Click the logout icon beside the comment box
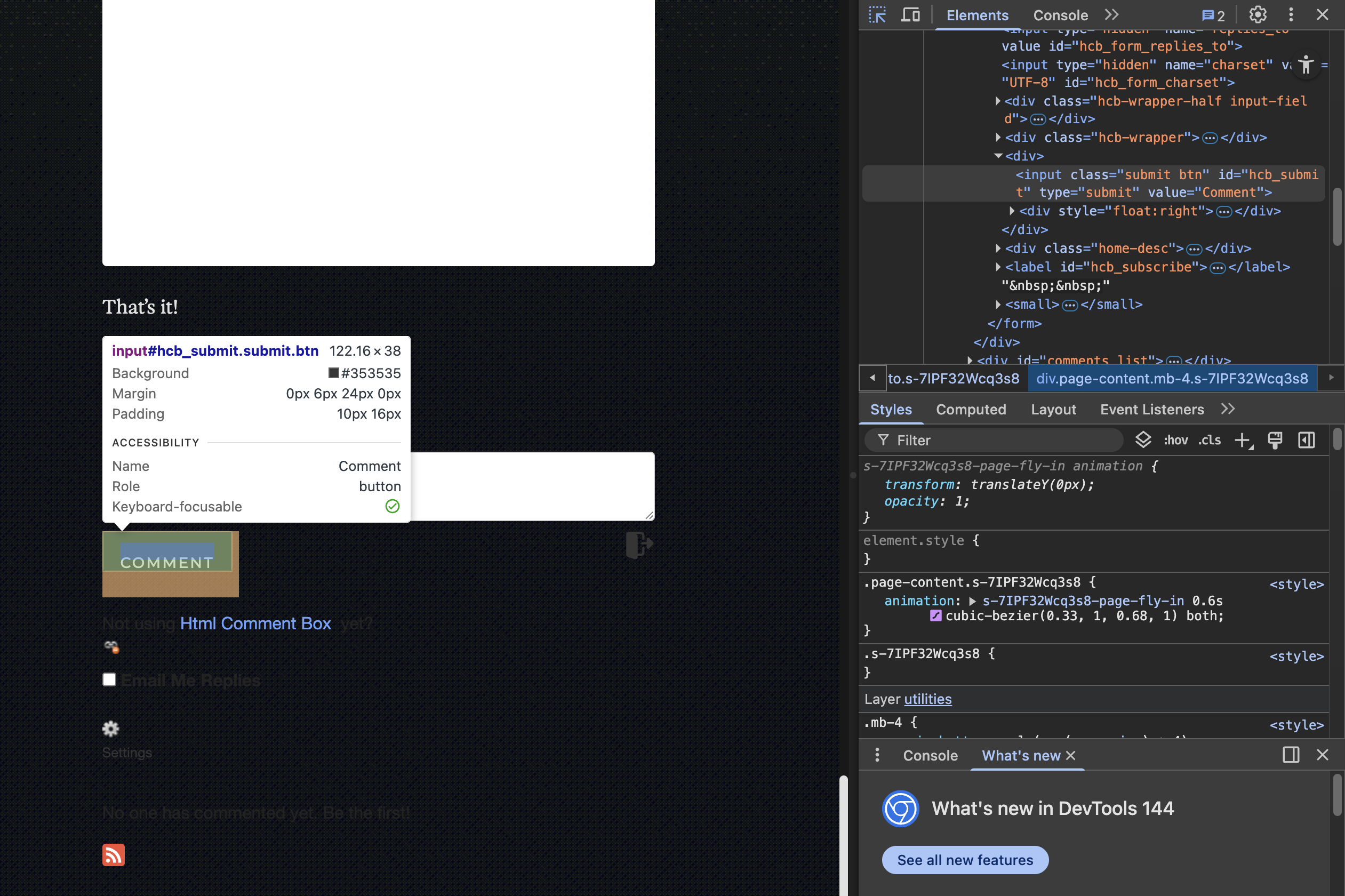Screen dimensions: 1345x896 click(639, 544)
